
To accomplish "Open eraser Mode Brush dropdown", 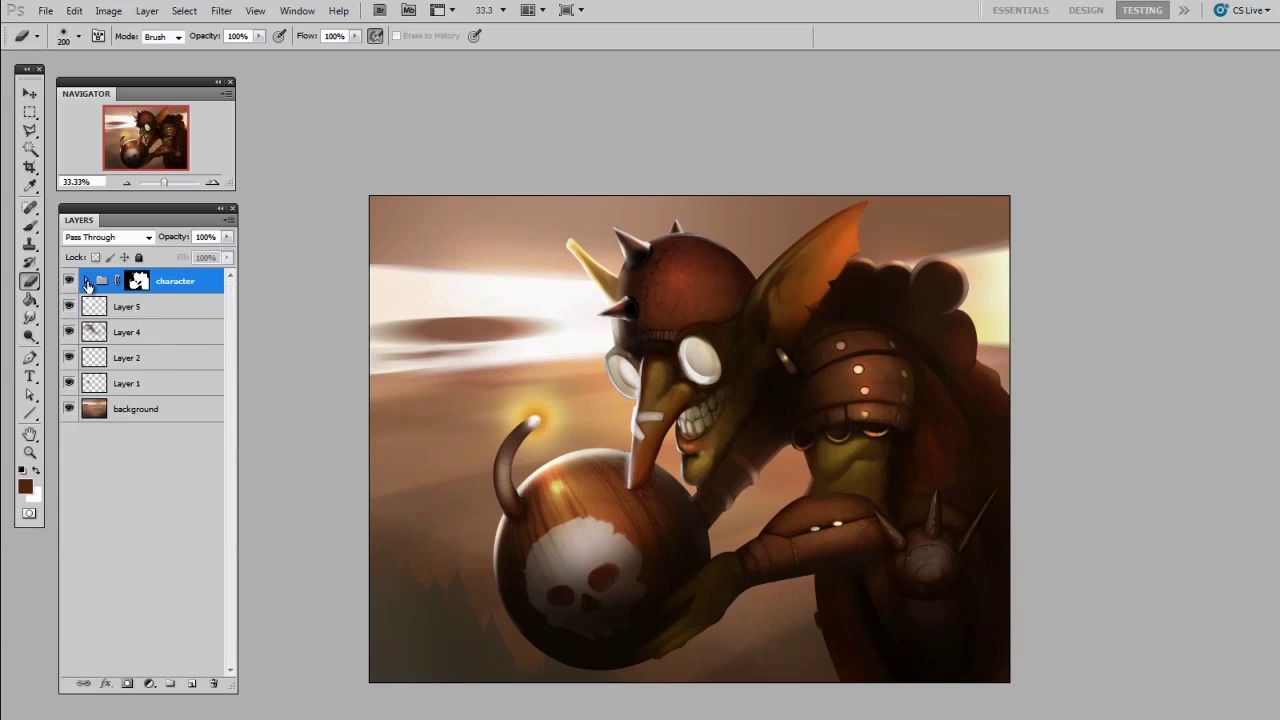I will point(164,37).
